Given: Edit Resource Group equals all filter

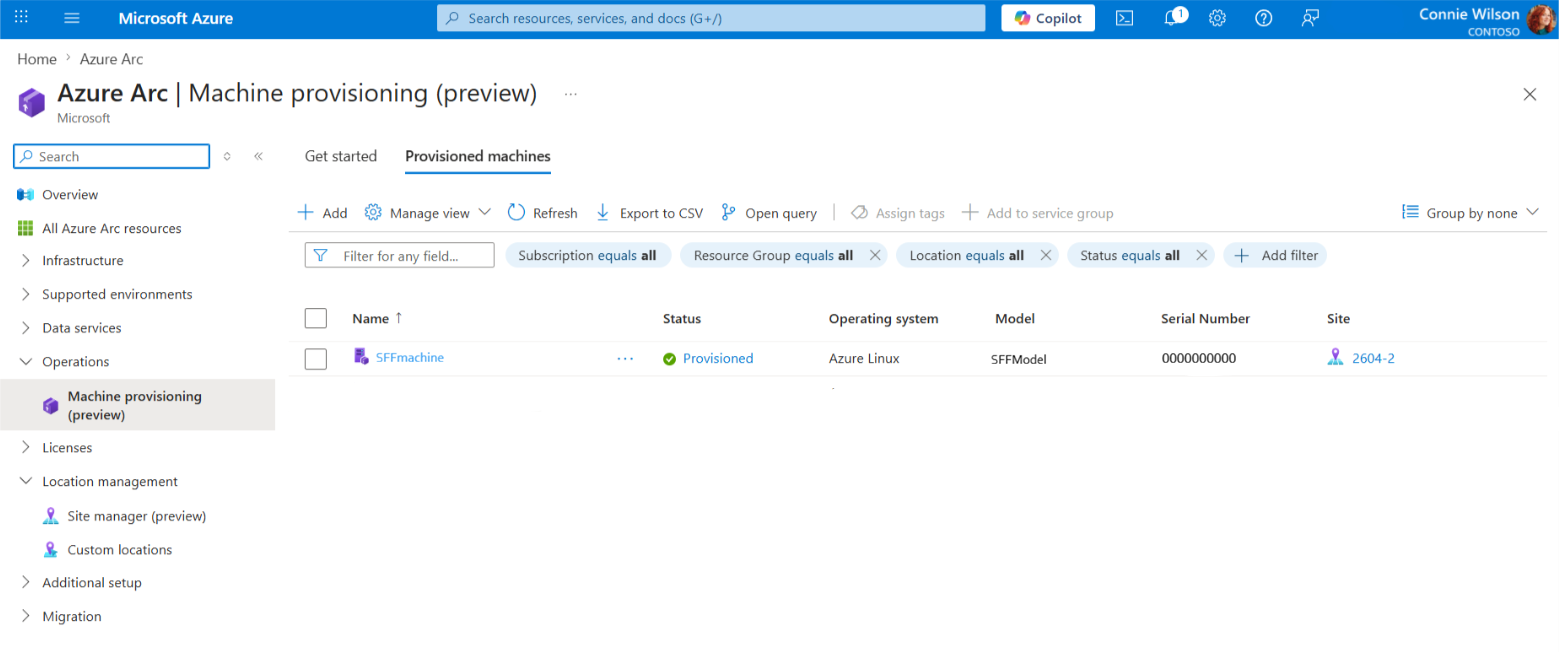Looking at the screenshot, I should tap(773, 256).
